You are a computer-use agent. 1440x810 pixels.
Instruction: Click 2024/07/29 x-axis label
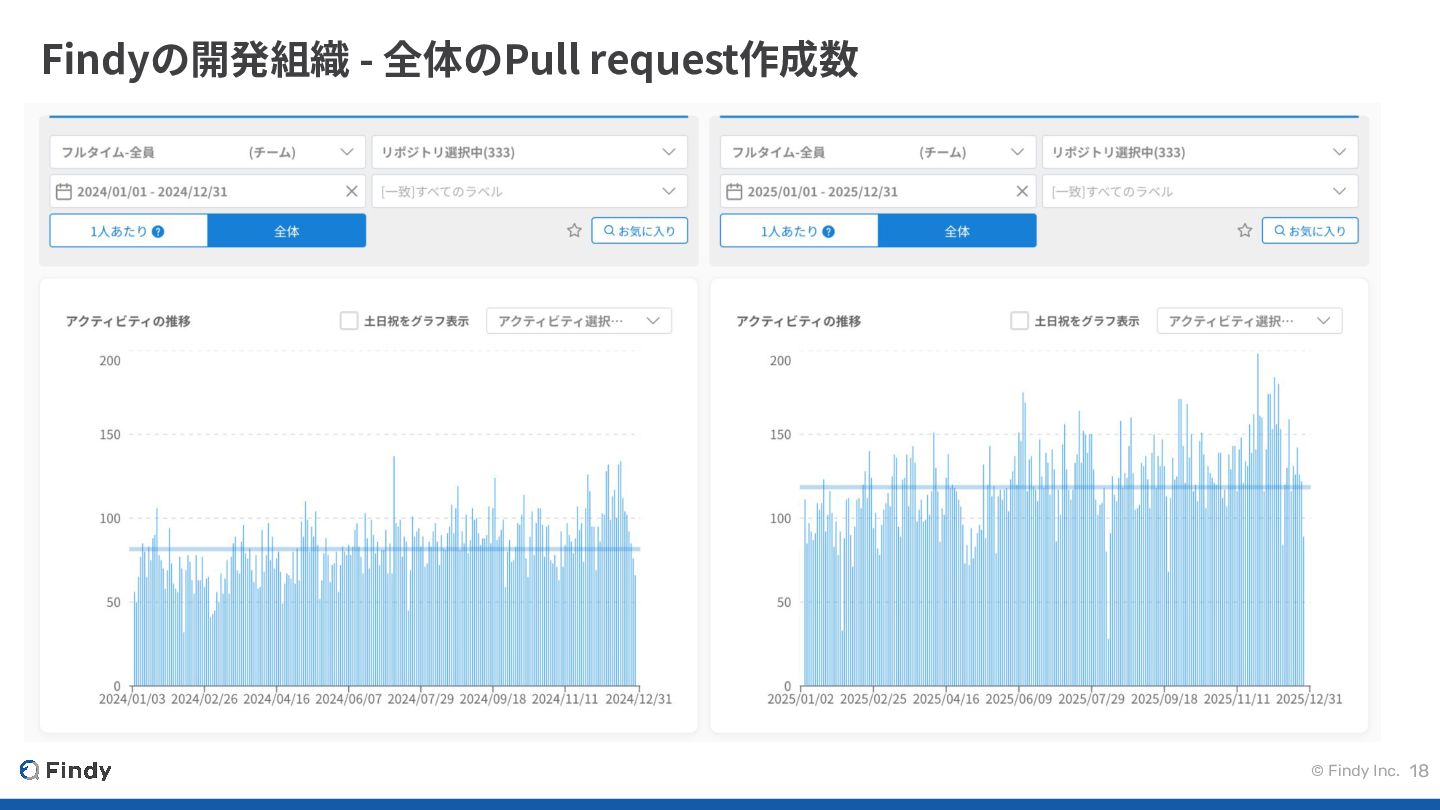421,699
